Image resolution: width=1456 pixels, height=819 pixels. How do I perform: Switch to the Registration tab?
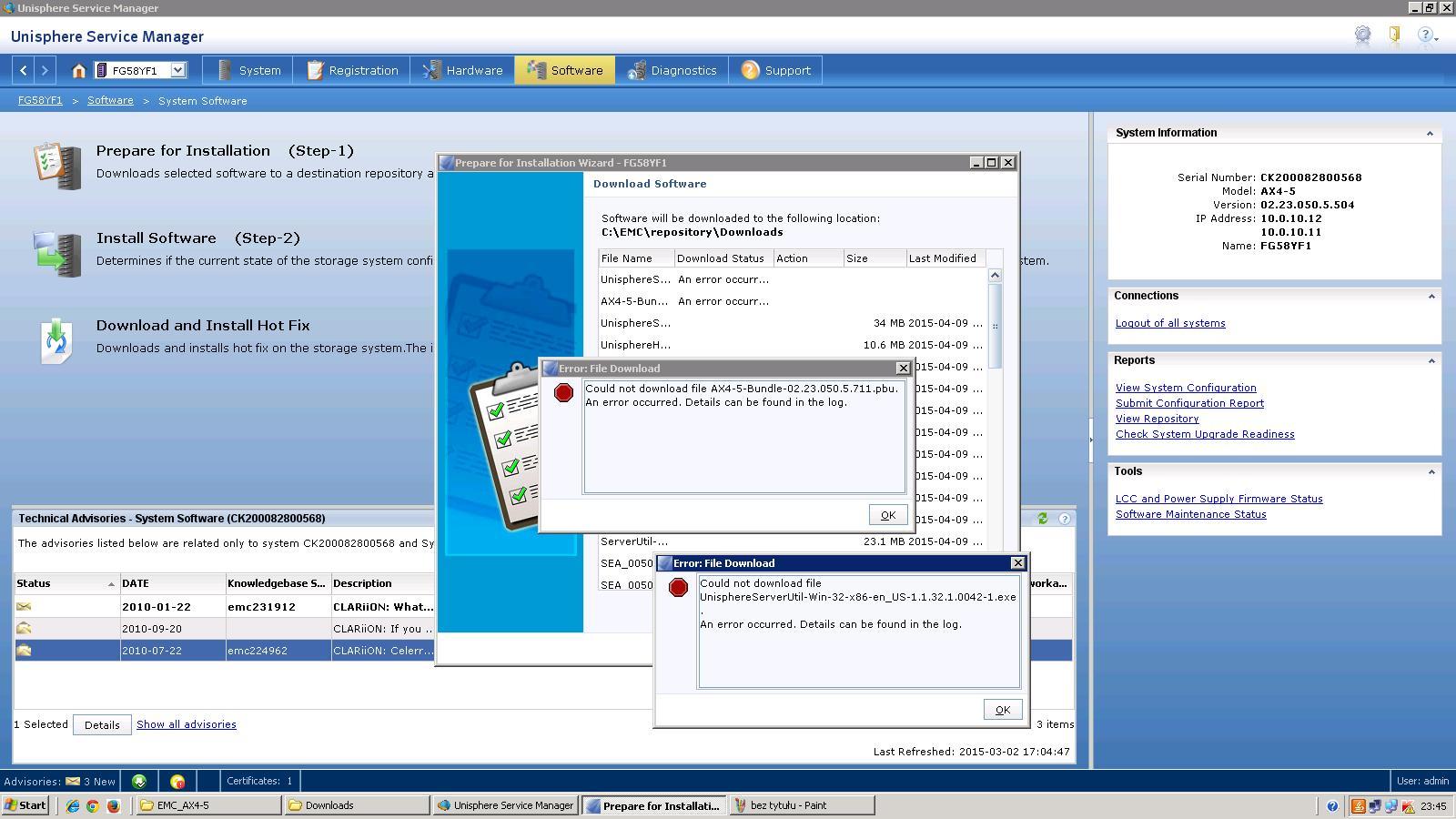coord(351,70)
